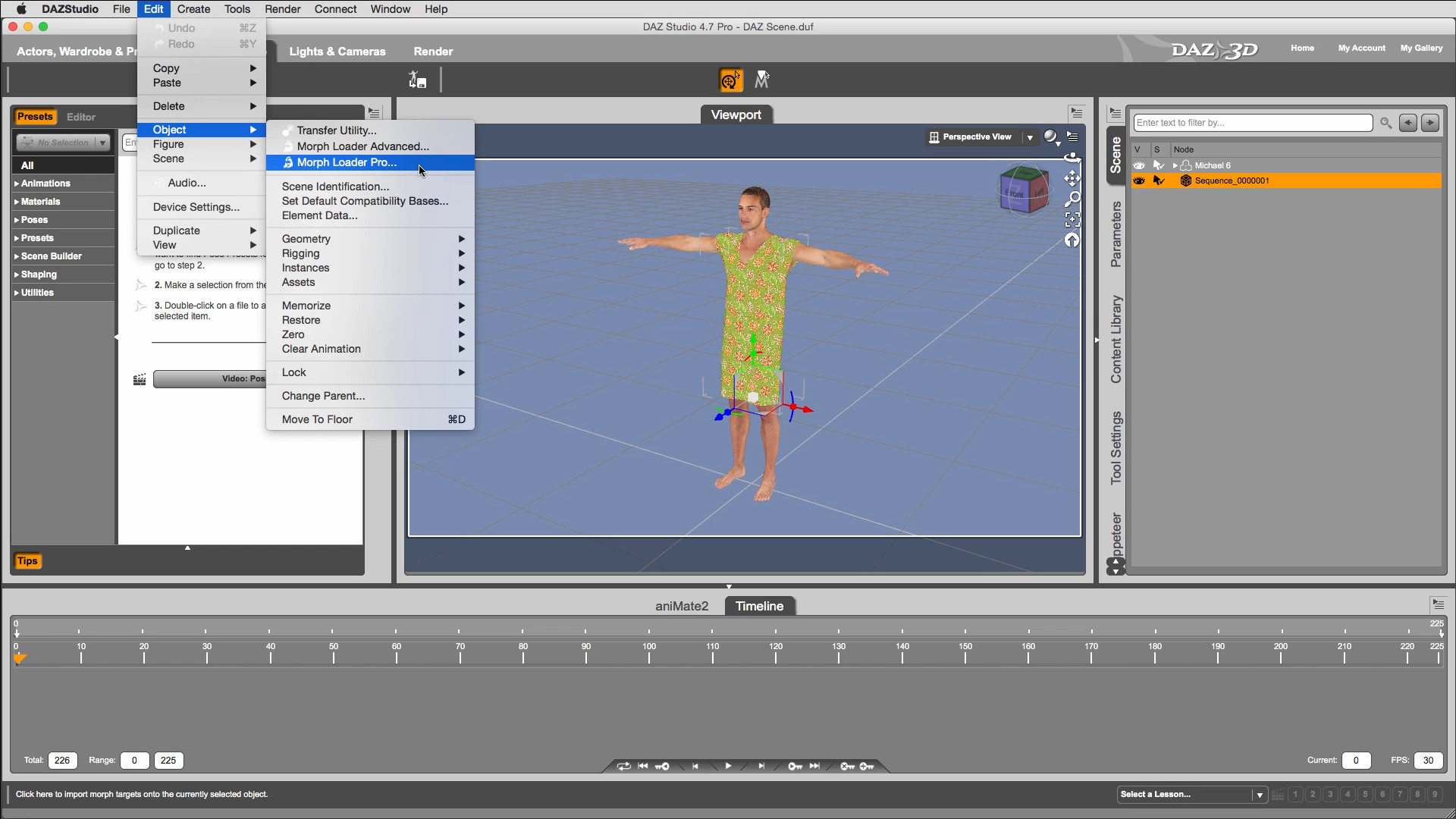Image resolution: width=1456 pixels, height=819 pixels.
Task: Choose Move To Floor menu item
Action: 370,419
